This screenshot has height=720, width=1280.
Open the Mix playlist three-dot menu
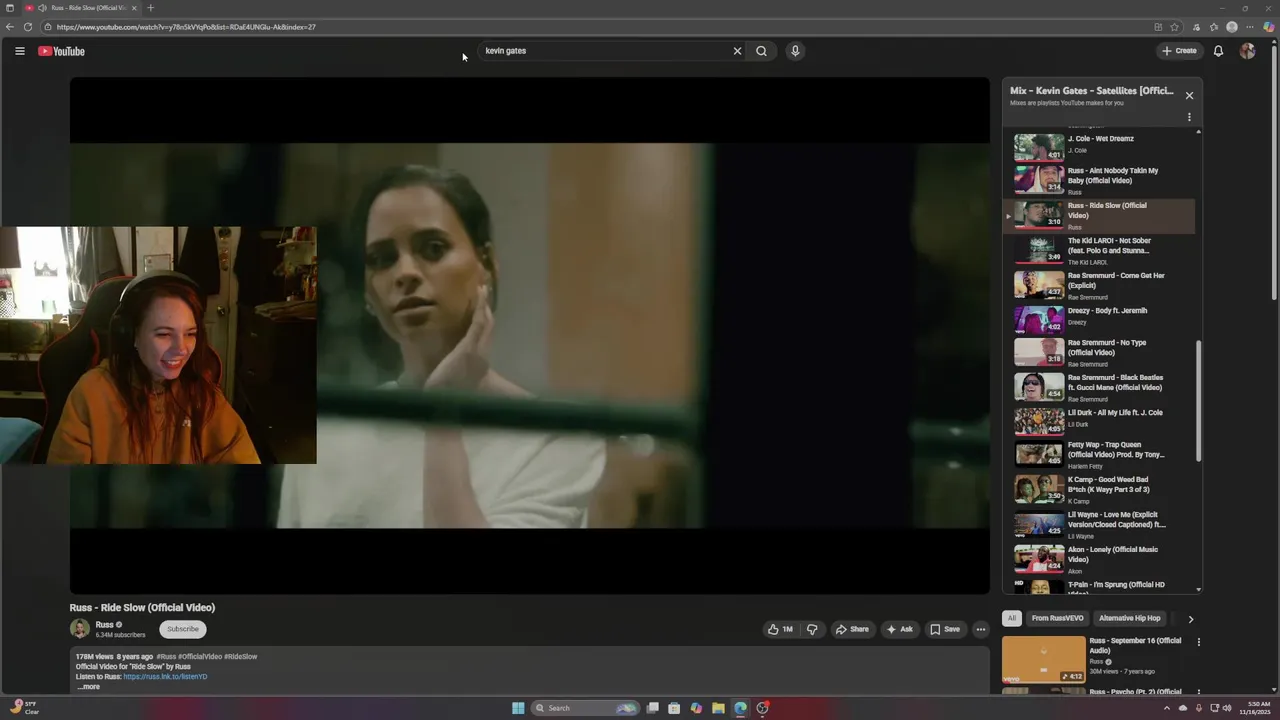click(1189, 117)
